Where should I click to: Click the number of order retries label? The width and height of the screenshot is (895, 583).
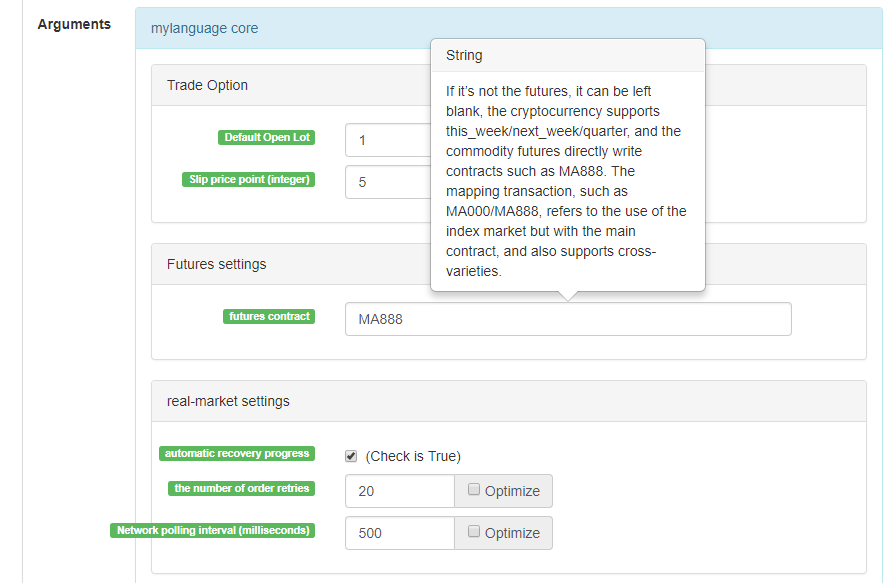[242, 488]
